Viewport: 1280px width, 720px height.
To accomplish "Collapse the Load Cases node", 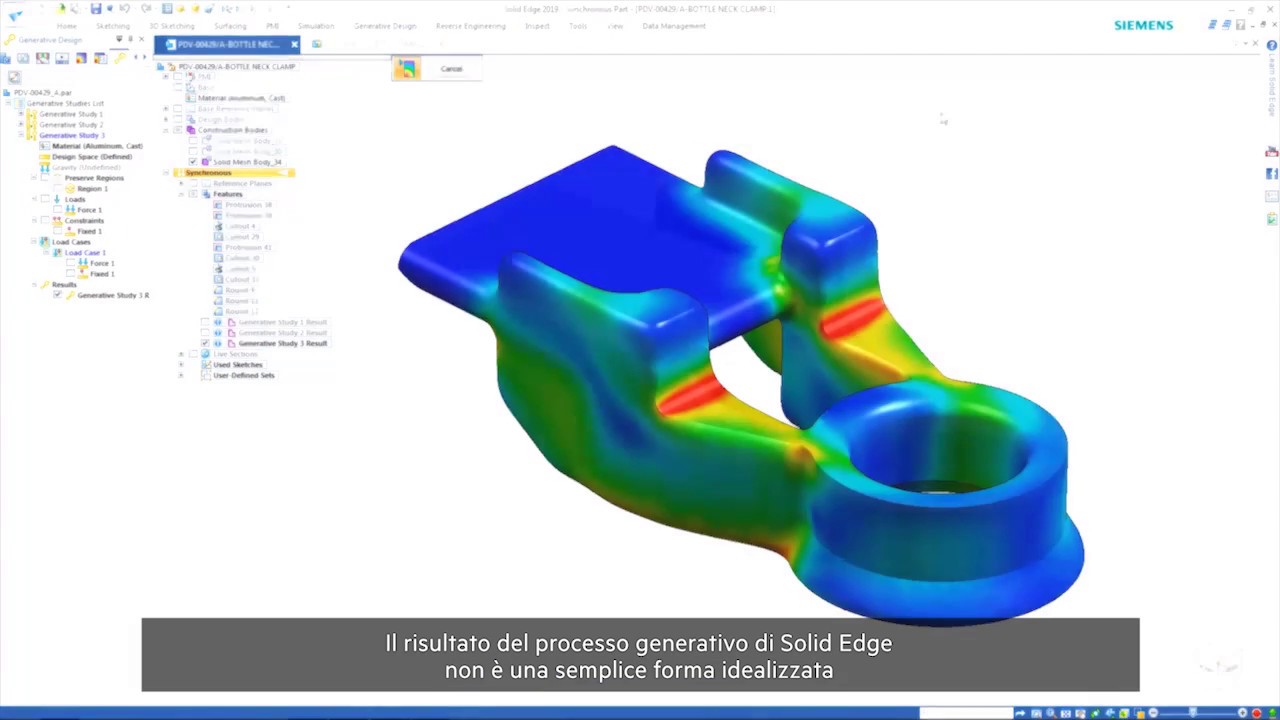I will coord(33,242).
